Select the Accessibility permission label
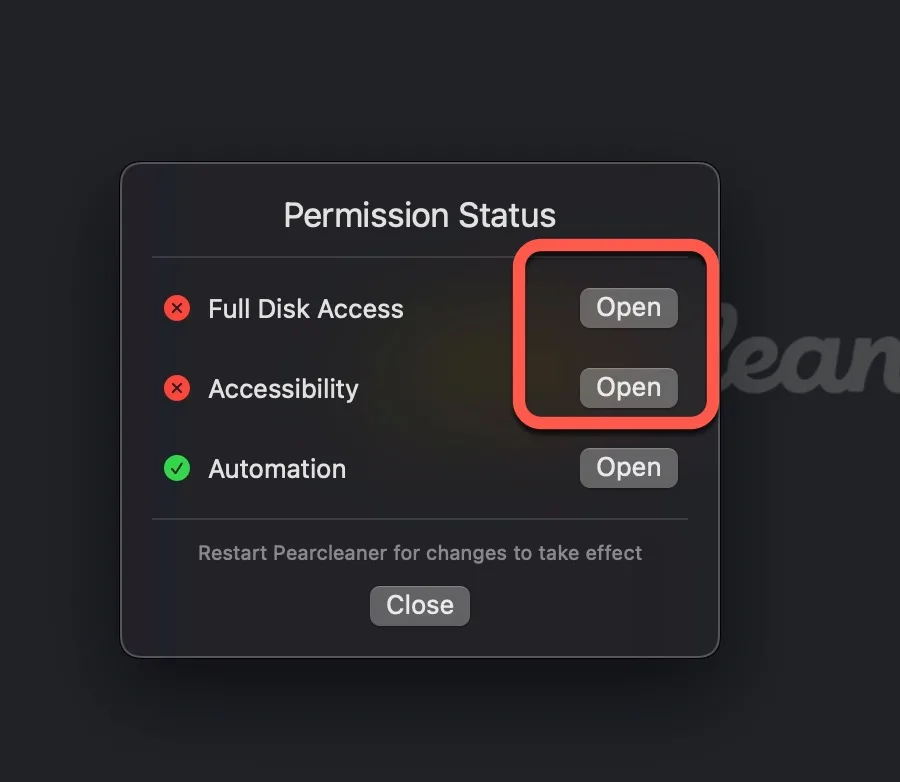This screenshot has width=900, height=782. coord(283,389)
